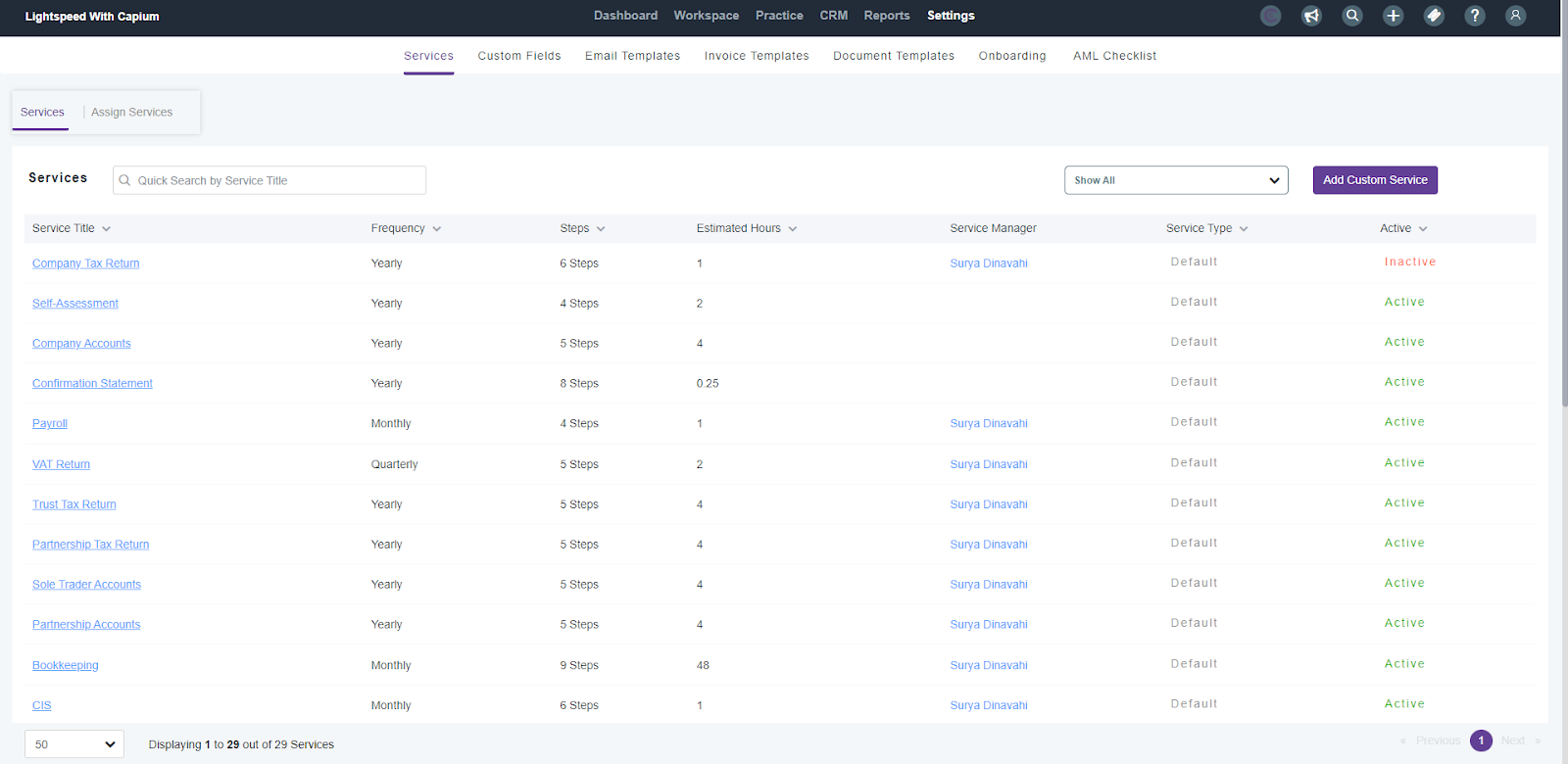Screen dimensions: 1568x764
Task: Switch to Onboarding tab
Action: (1012, 56)
